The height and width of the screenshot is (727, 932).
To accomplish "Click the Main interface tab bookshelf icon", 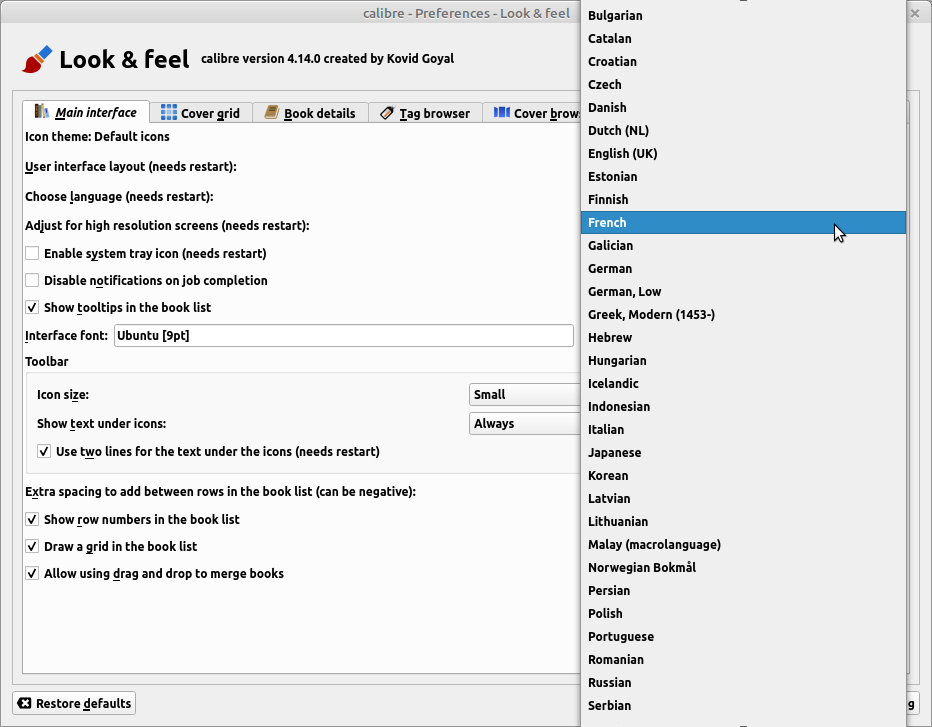I will [x=42, y=111].
